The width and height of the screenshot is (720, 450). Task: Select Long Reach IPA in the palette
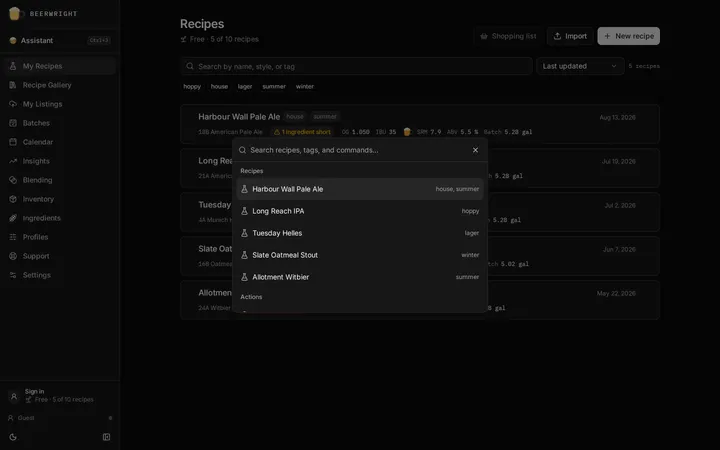pos(360,211)
